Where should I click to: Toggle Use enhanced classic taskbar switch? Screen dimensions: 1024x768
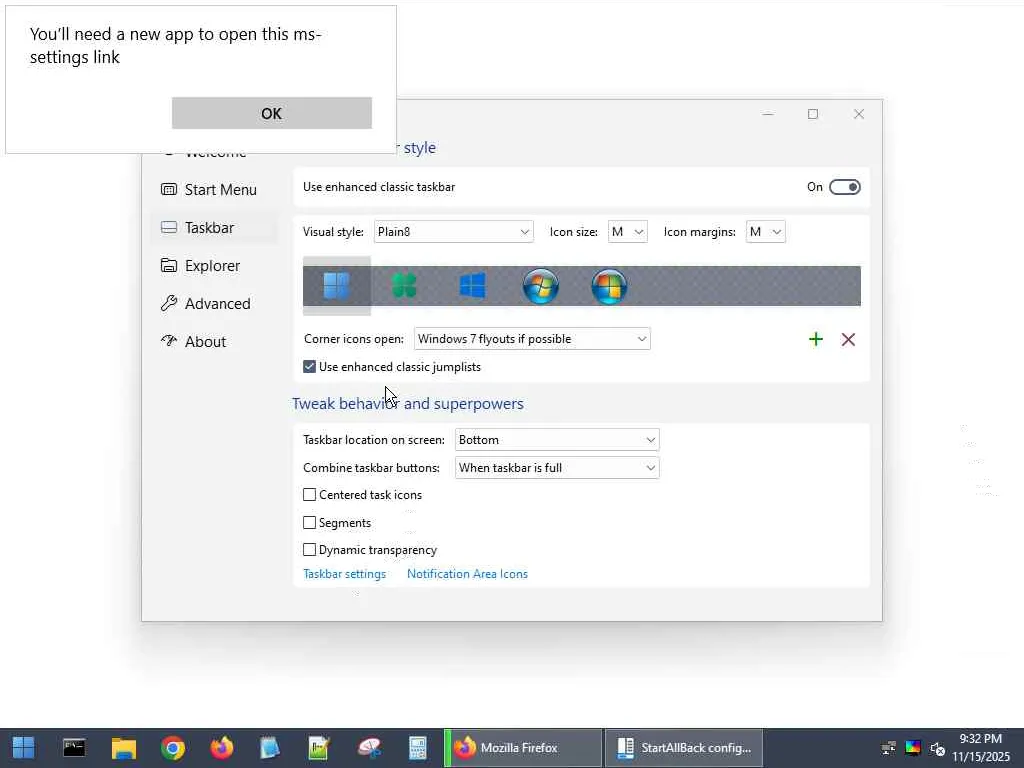(844, 187)
